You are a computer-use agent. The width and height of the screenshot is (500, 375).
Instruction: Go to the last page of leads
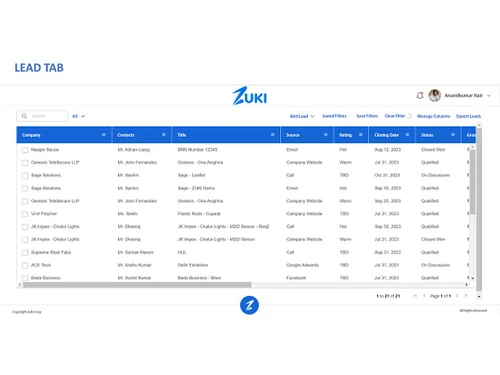coord(466,296)
